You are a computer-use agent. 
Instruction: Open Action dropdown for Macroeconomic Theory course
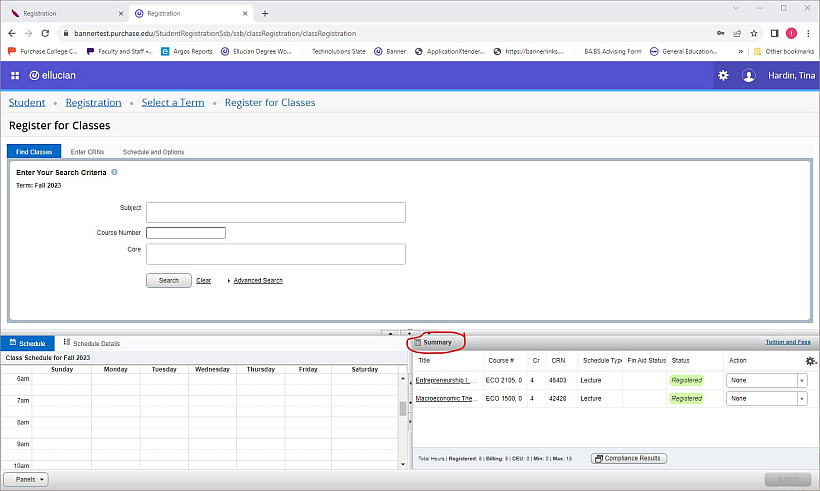pos(766,398)
